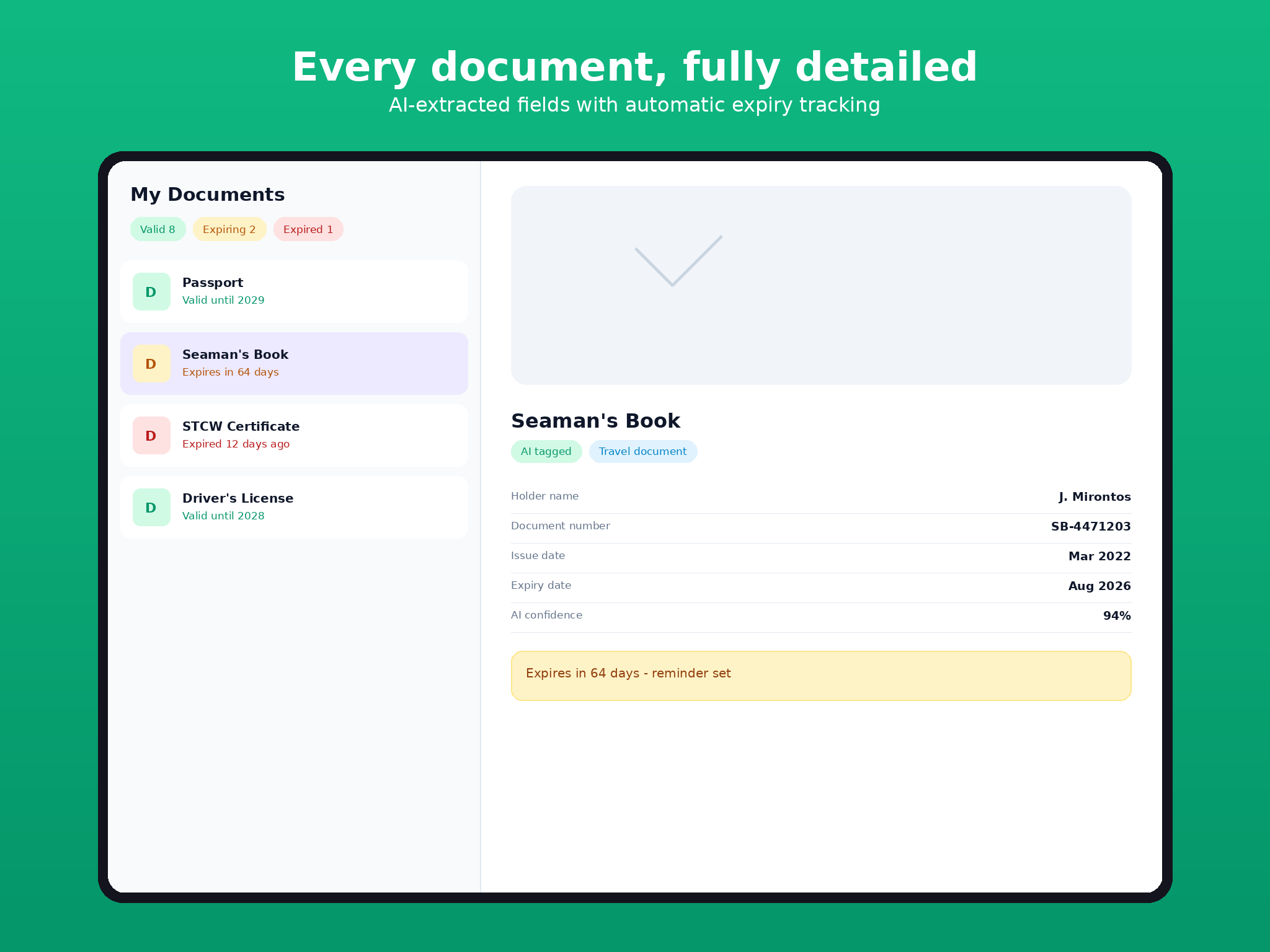Image resolution: width=1270 pixels, height=952 pixels.
Task: Click the 'Valid until 2028' status text
Action: (x=223, y=516)
